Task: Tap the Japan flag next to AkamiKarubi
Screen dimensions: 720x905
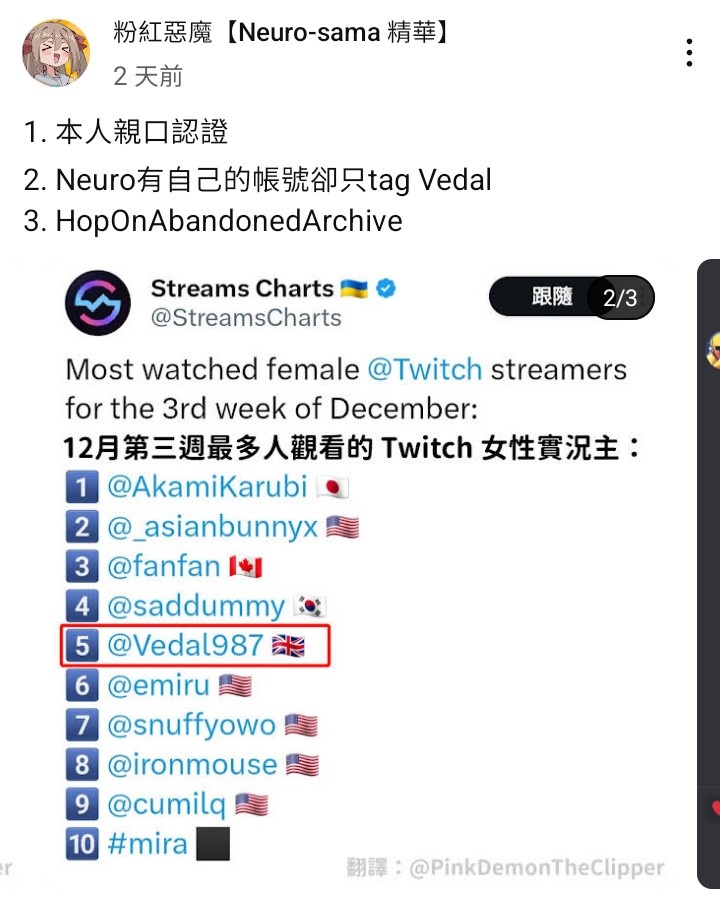Action: coord(333,488)
